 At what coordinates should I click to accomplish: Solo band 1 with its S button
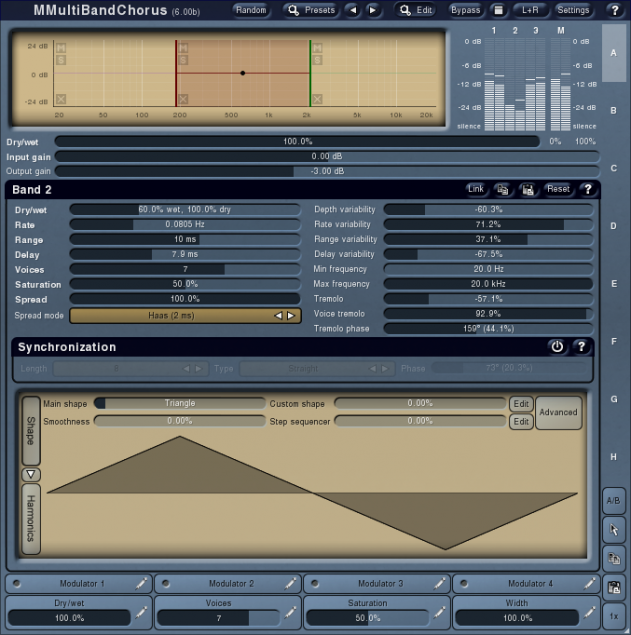pos(61,60)
